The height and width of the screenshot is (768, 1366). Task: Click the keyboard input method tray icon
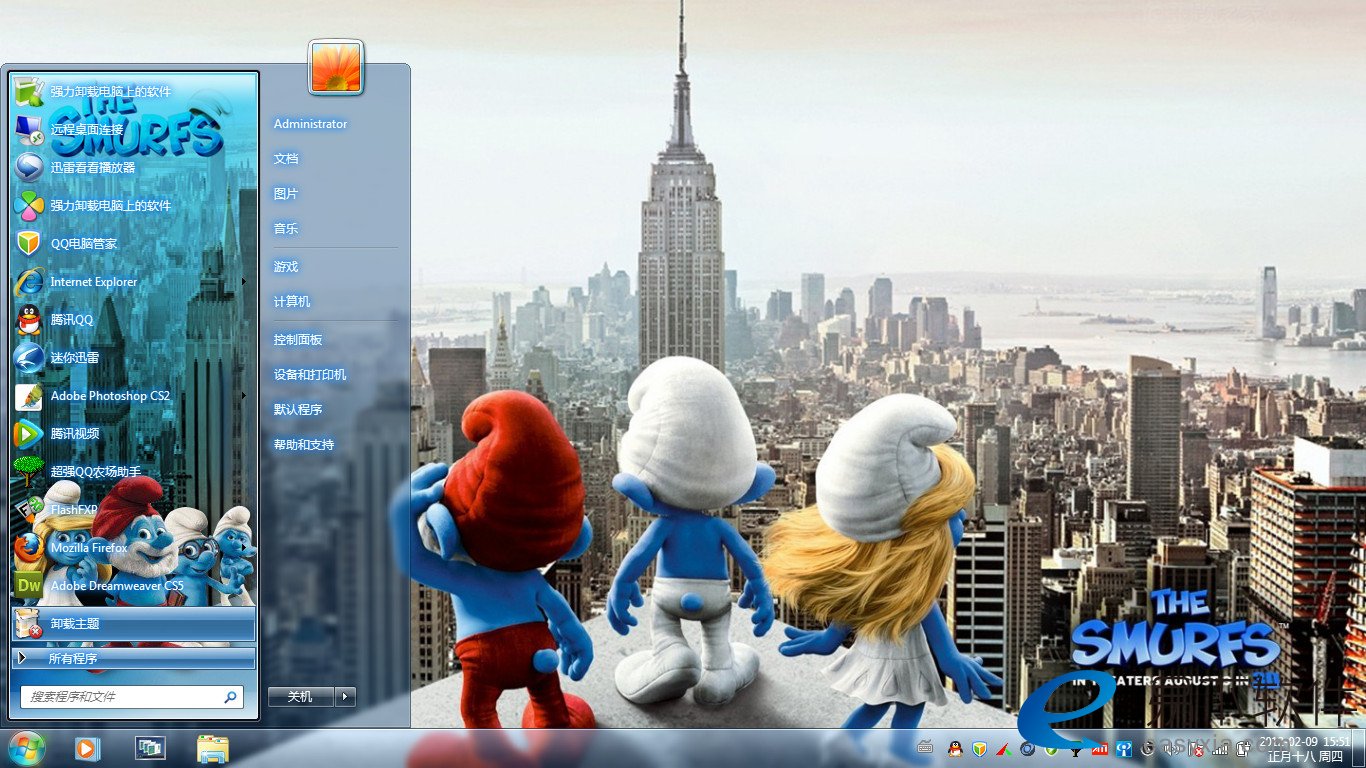point(925,748)
